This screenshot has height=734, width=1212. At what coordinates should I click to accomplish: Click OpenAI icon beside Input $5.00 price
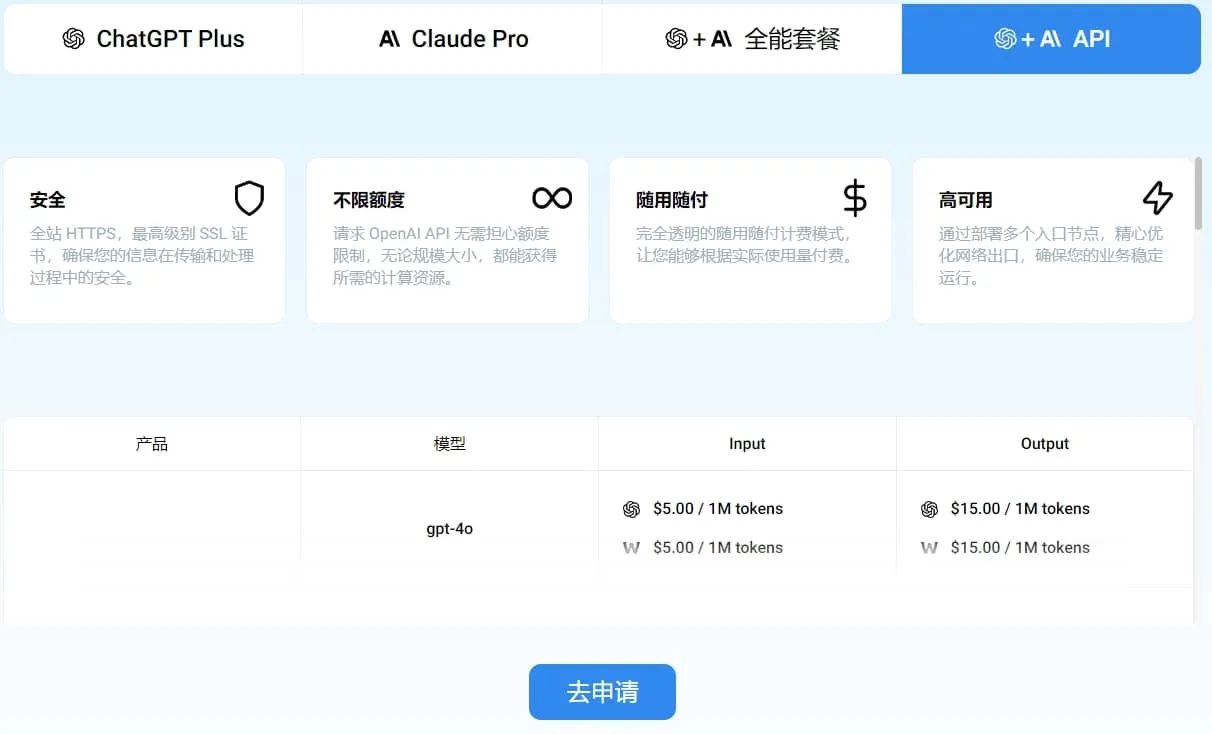click(x=631, y=509)
